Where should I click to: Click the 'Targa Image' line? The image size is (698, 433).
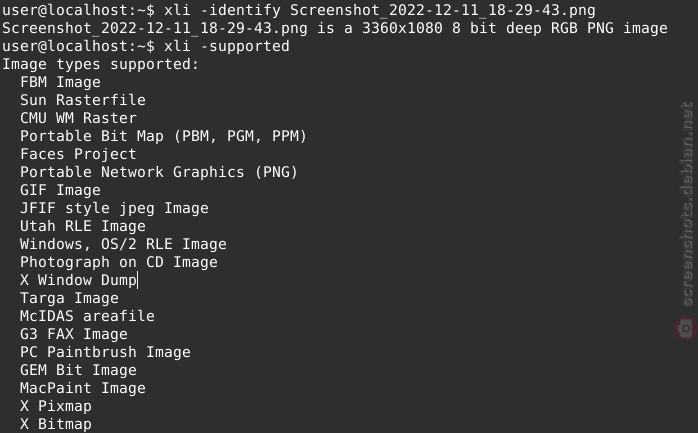(69, 298)
